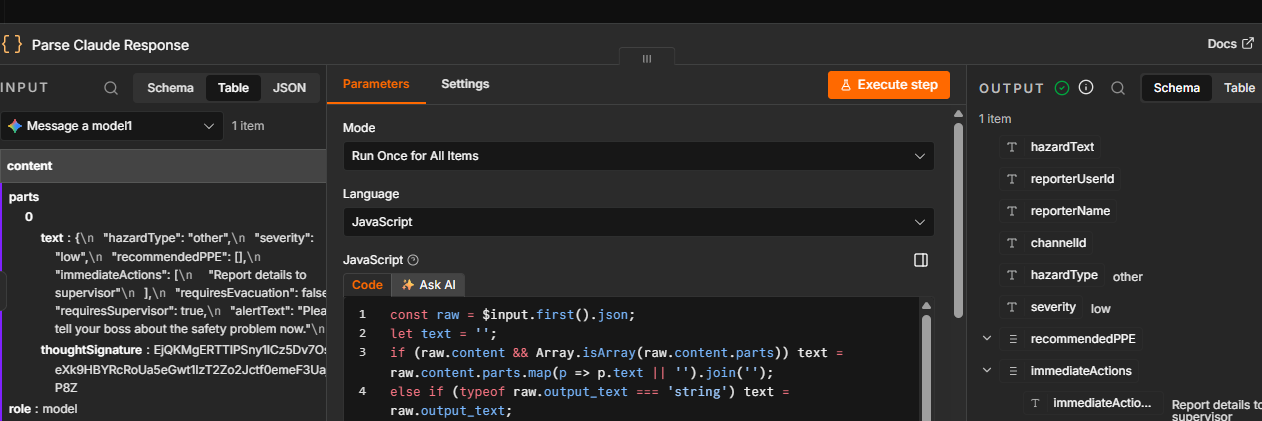Open the Docs external link
This screenshot has height=421, width=1262.
pos(1230,44)
